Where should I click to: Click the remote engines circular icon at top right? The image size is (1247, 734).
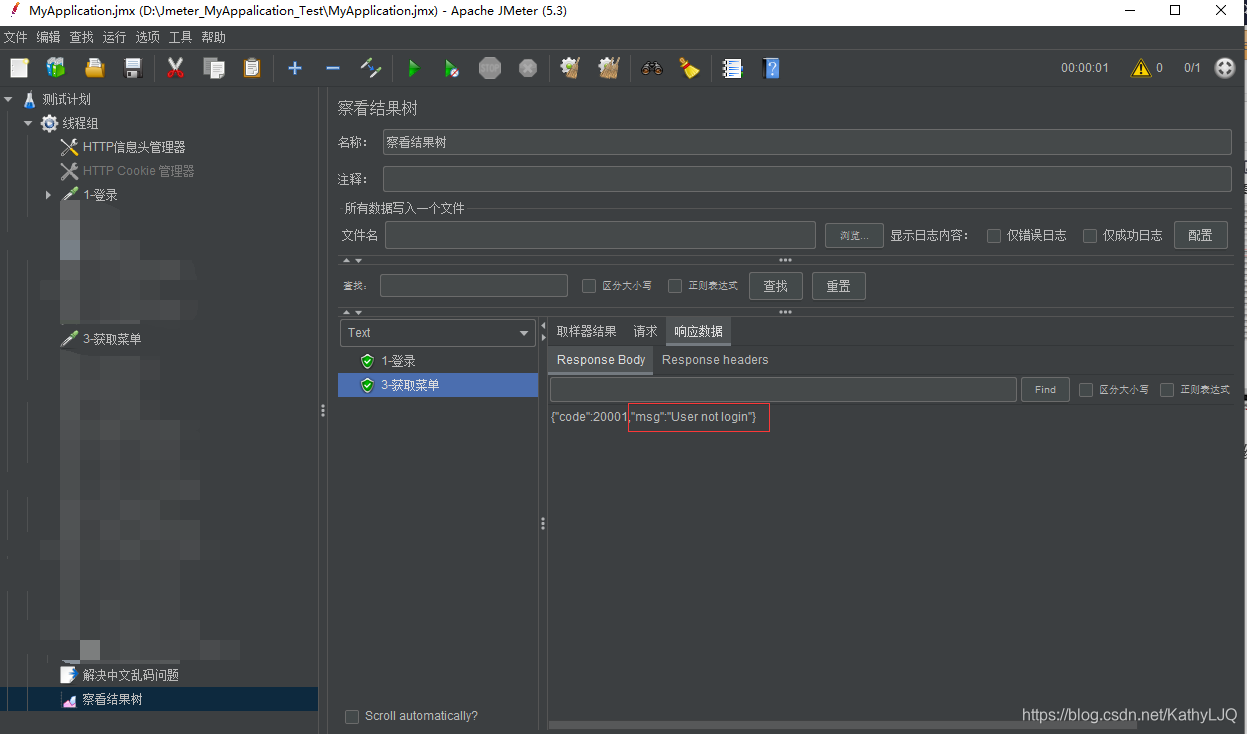pyautogui.click(x=1225, y=68)
